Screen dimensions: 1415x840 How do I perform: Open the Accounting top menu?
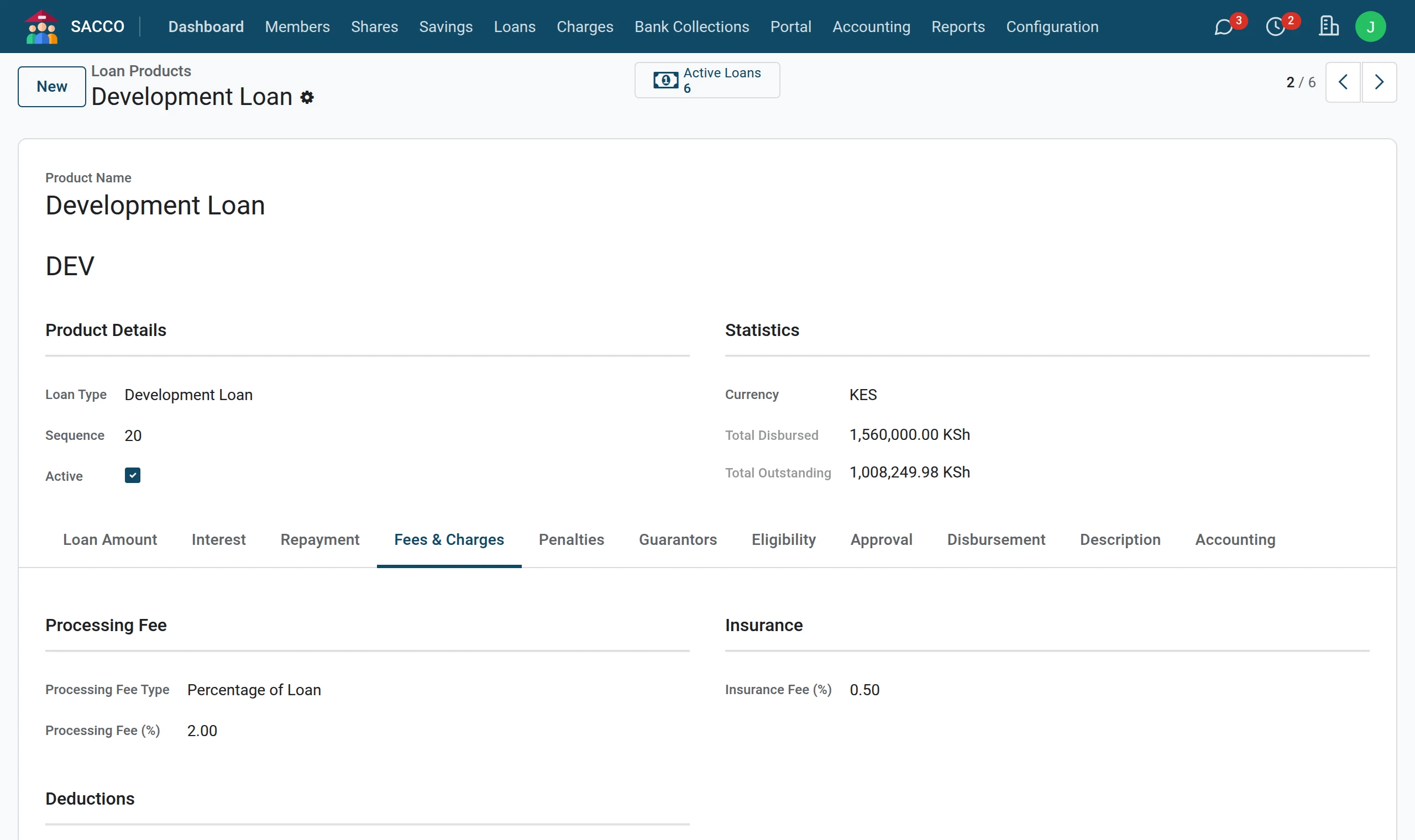coord(871,27)
